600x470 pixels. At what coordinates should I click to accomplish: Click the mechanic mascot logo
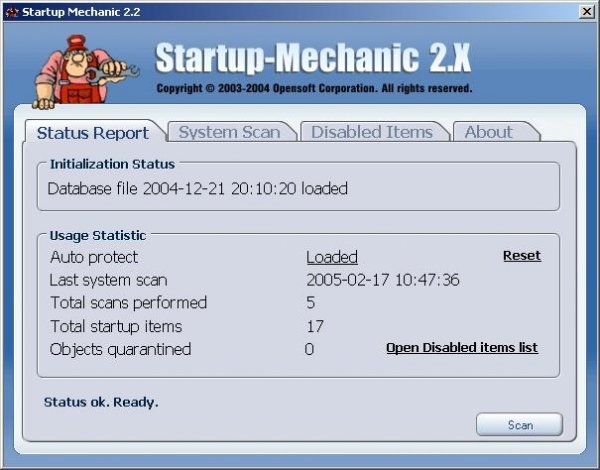coord(86,72)
